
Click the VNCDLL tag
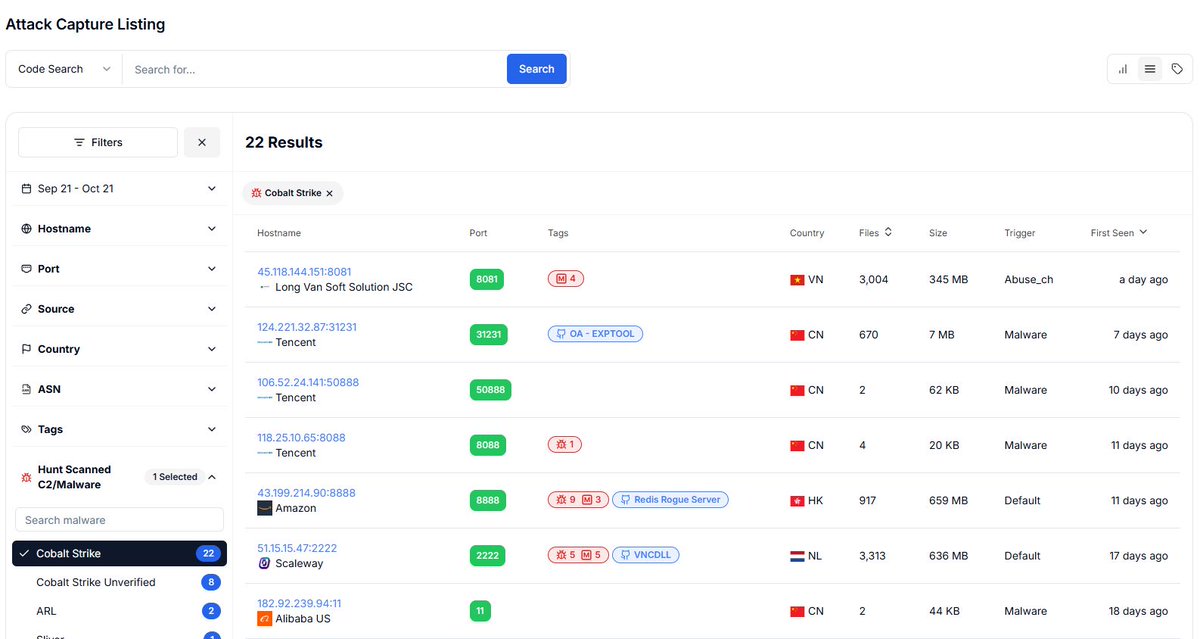coord(646,554)
